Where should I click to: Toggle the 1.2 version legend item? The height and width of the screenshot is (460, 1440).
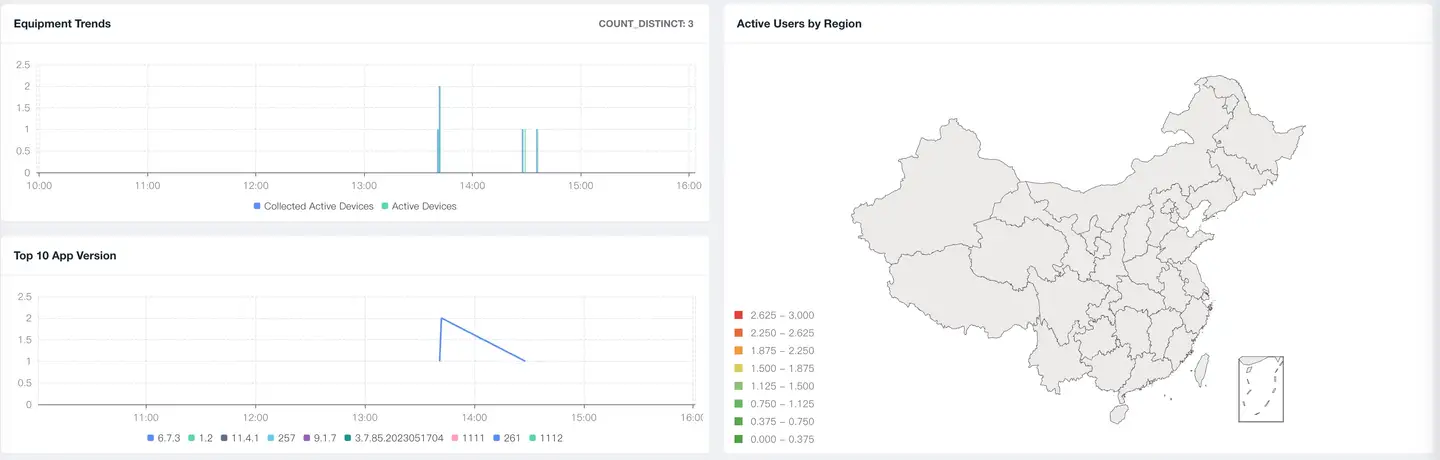pyautogui.click(x=200, y=438)
